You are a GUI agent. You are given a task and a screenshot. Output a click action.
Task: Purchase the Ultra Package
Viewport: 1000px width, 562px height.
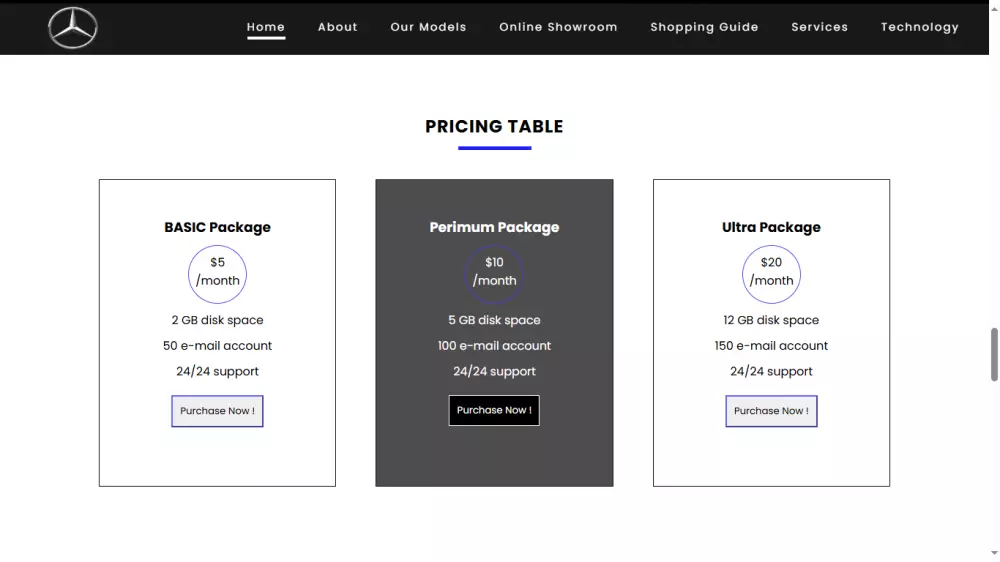point(771,411)
